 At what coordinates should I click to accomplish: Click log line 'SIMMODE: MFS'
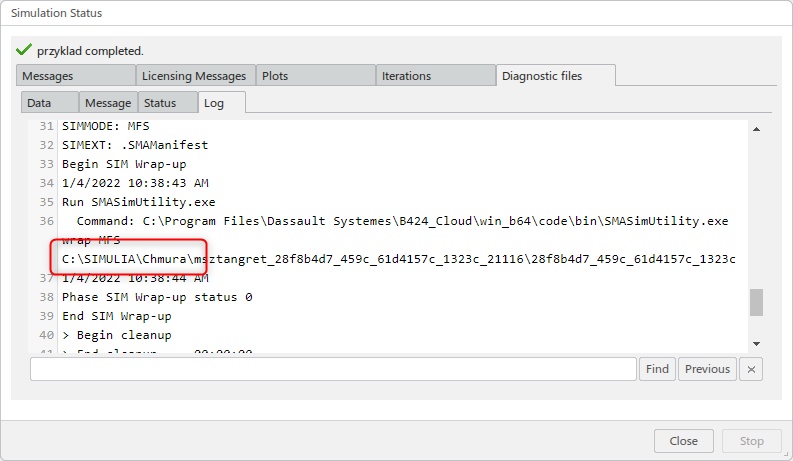pos(106,126)
